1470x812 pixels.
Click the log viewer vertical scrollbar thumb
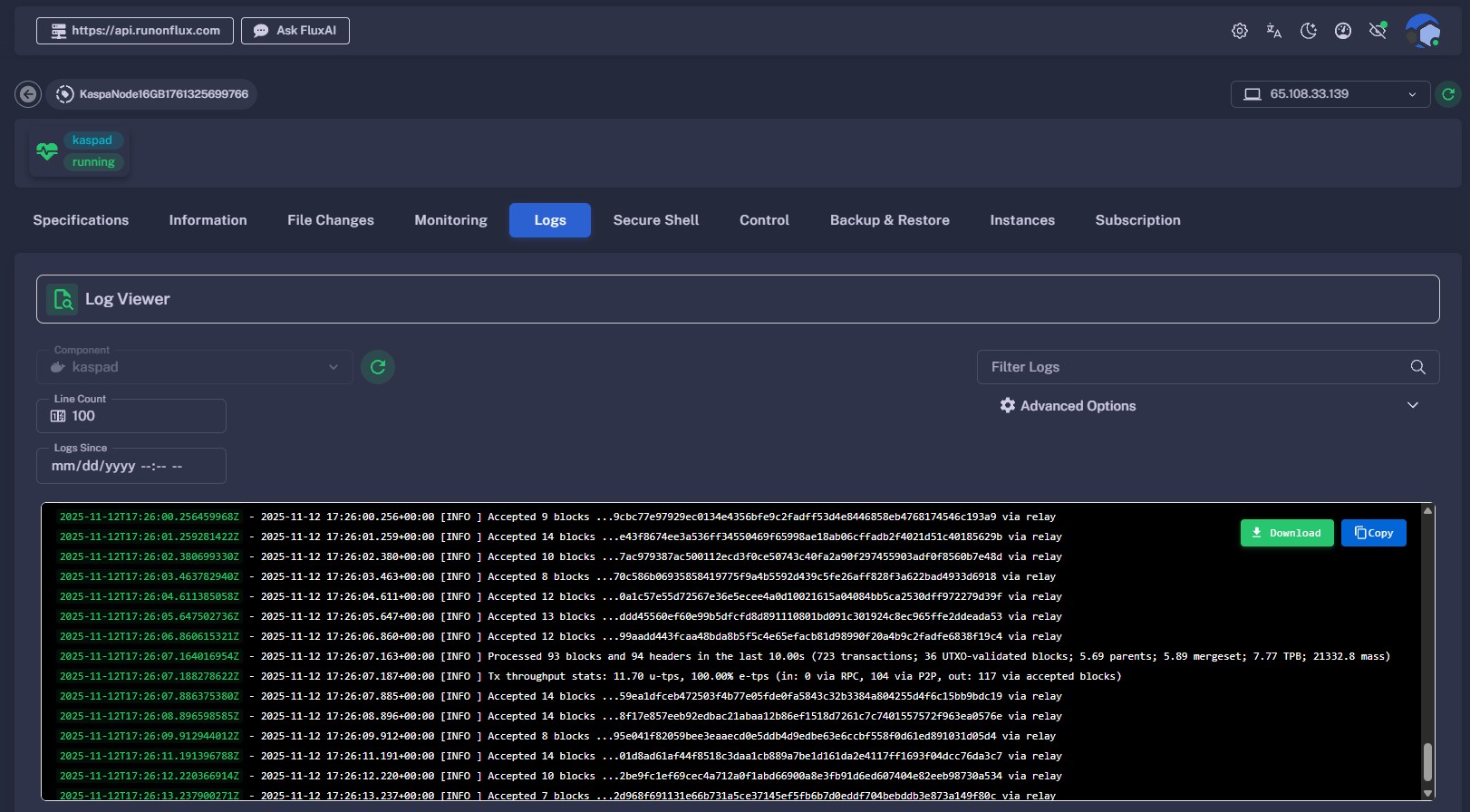coord(1427,761)
